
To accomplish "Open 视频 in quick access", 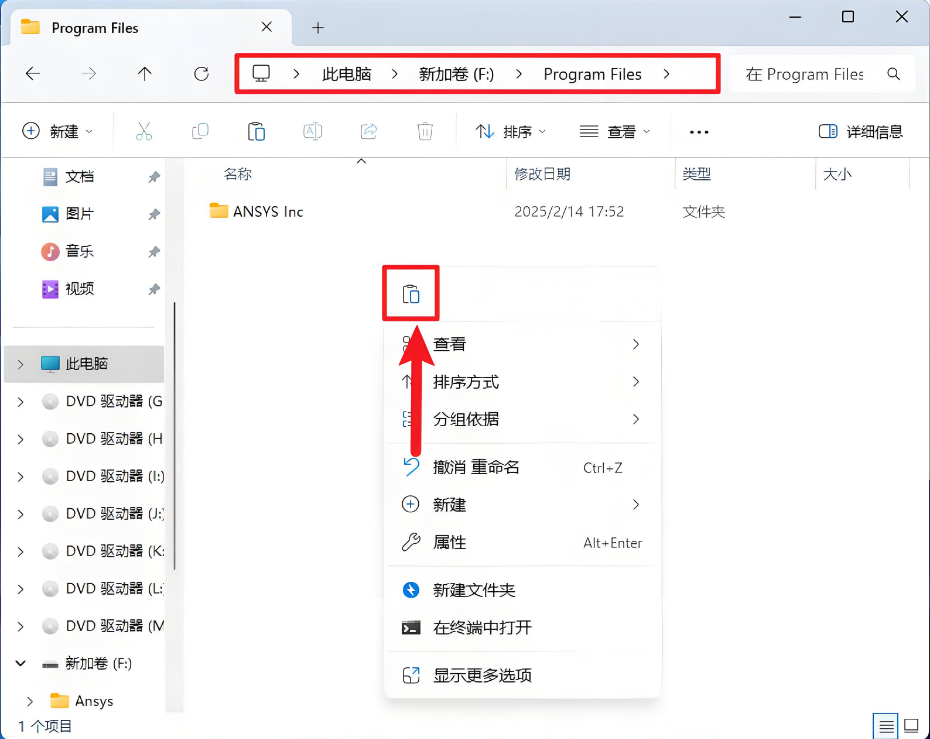I will [79, 289].
